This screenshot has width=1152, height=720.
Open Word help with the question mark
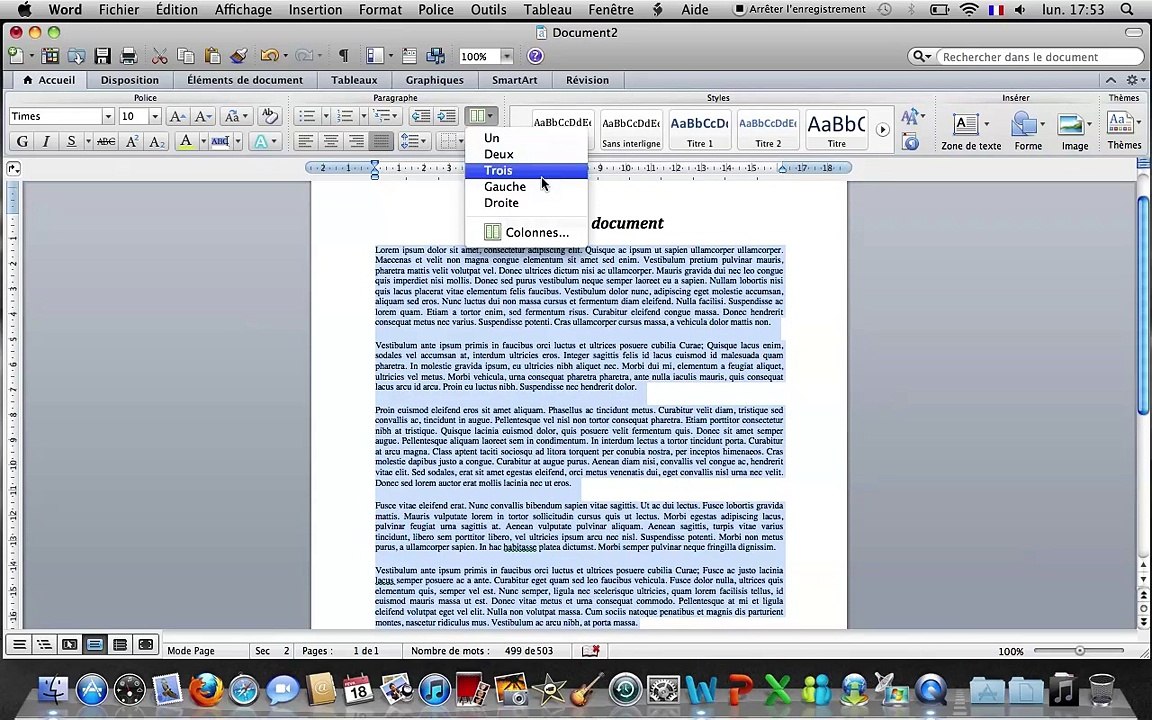535,56
